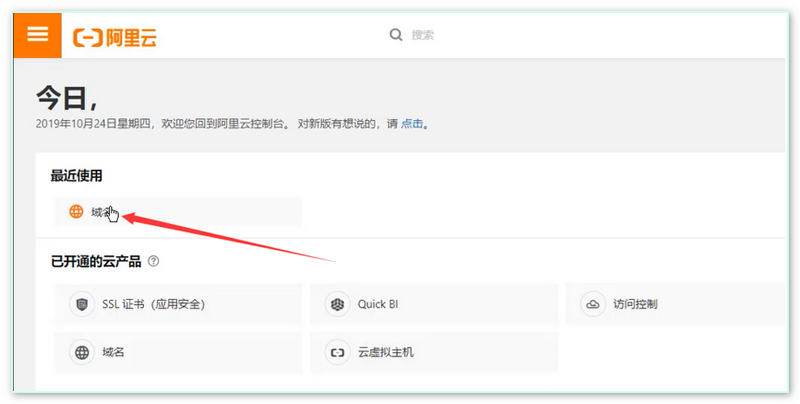Open the Quick BI product label
Screen dimensions: 800x404
tap(378, 304)
